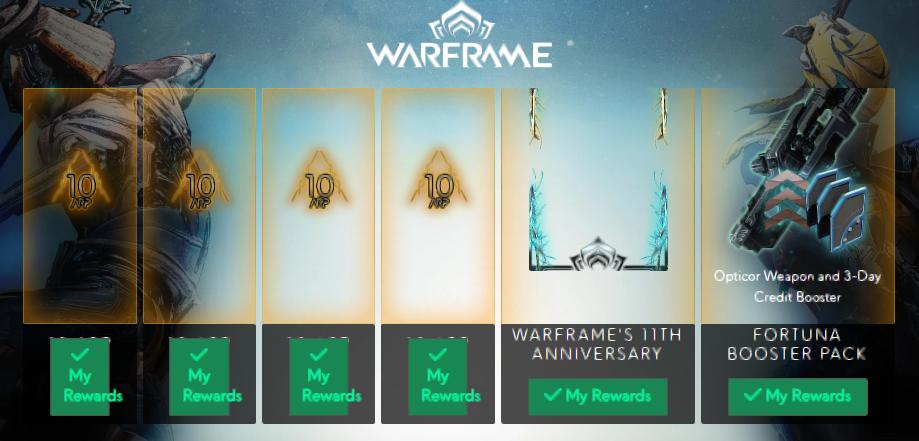Click the orange chevron credit booster icon
Viewport: 919px width, 441px height.
click(781, 203)
